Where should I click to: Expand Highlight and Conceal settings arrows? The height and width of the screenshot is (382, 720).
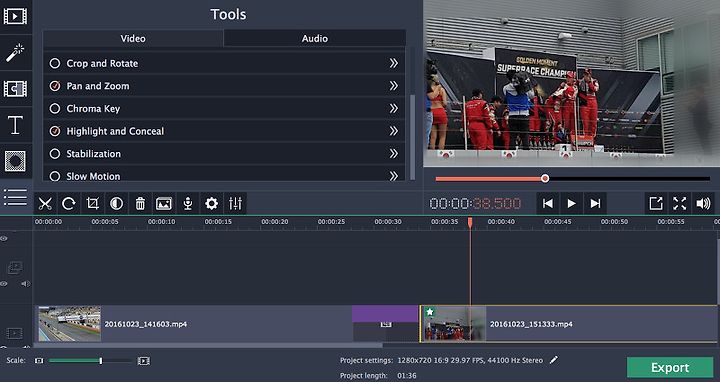coord(394,131)
